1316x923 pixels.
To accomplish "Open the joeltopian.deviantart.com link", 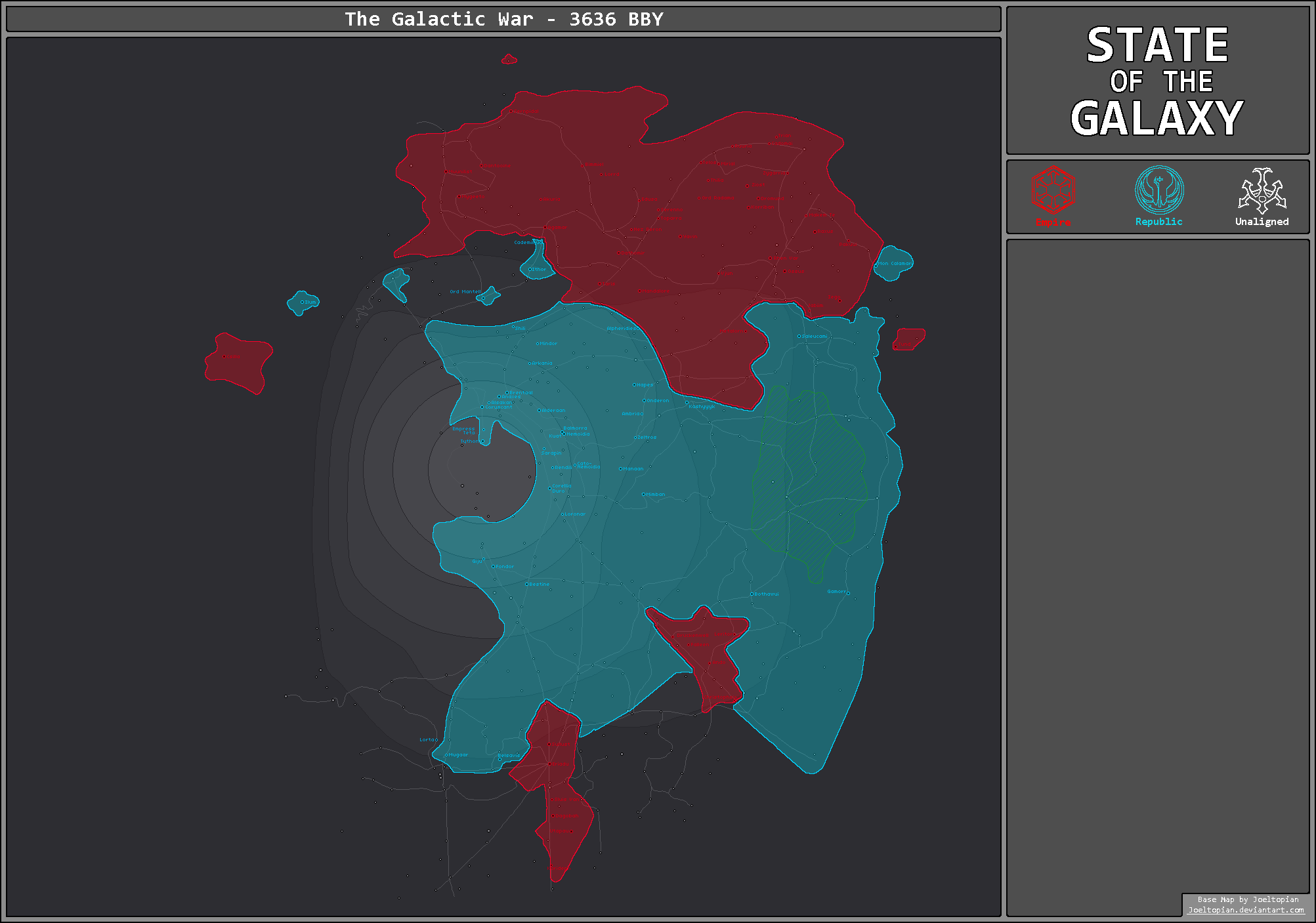I will [x=1246, y=910].
